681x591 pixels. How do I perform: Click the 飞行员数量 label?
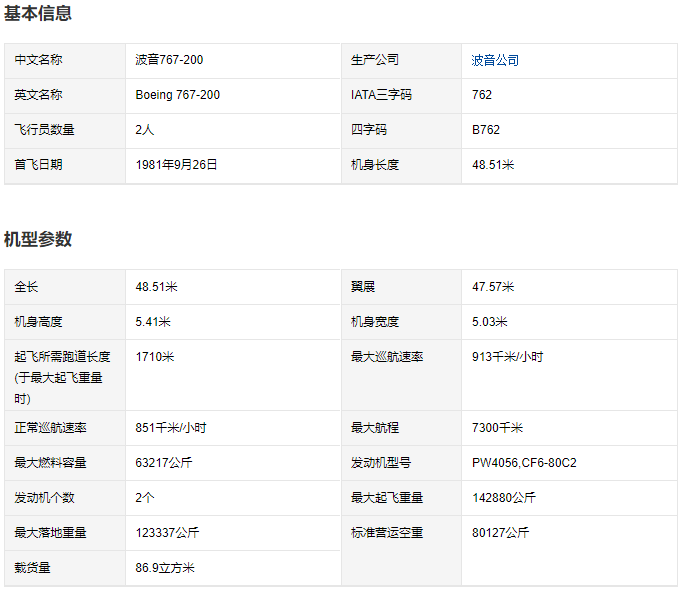click(44, 130)
